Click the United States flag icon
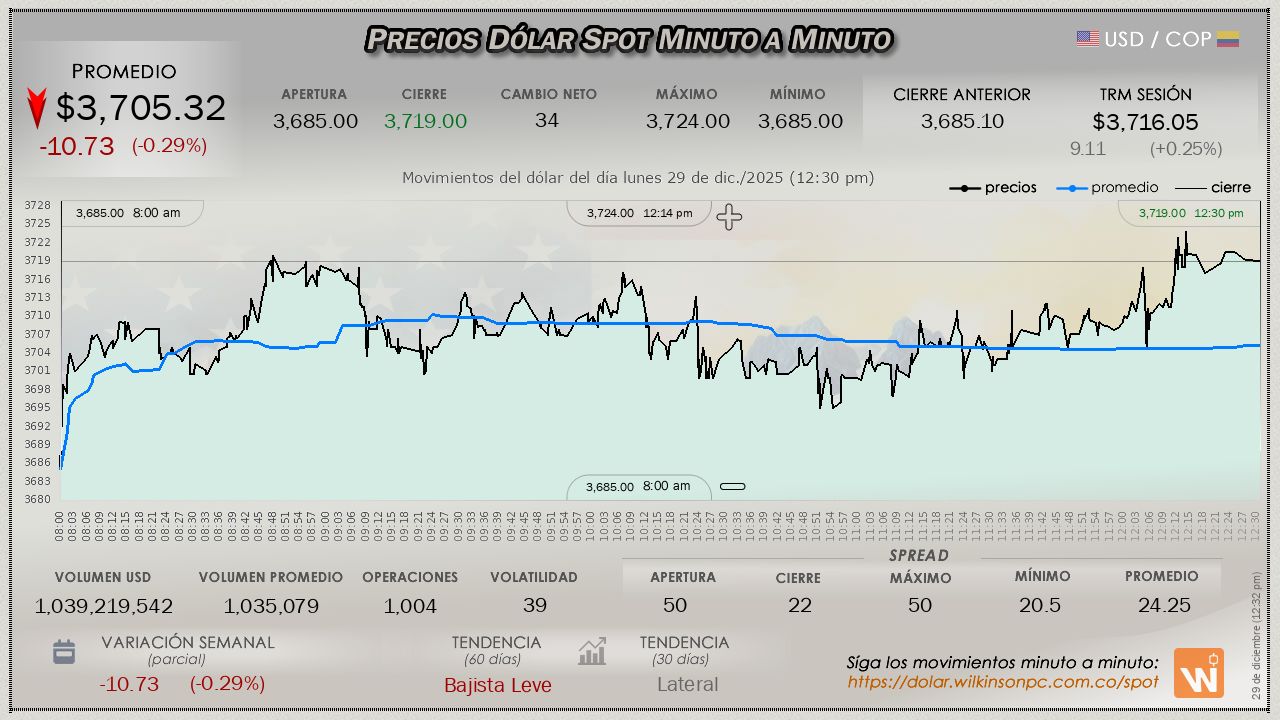Image resolution: width=1280 pixels, height=720 pixels. pos(1088,39)
